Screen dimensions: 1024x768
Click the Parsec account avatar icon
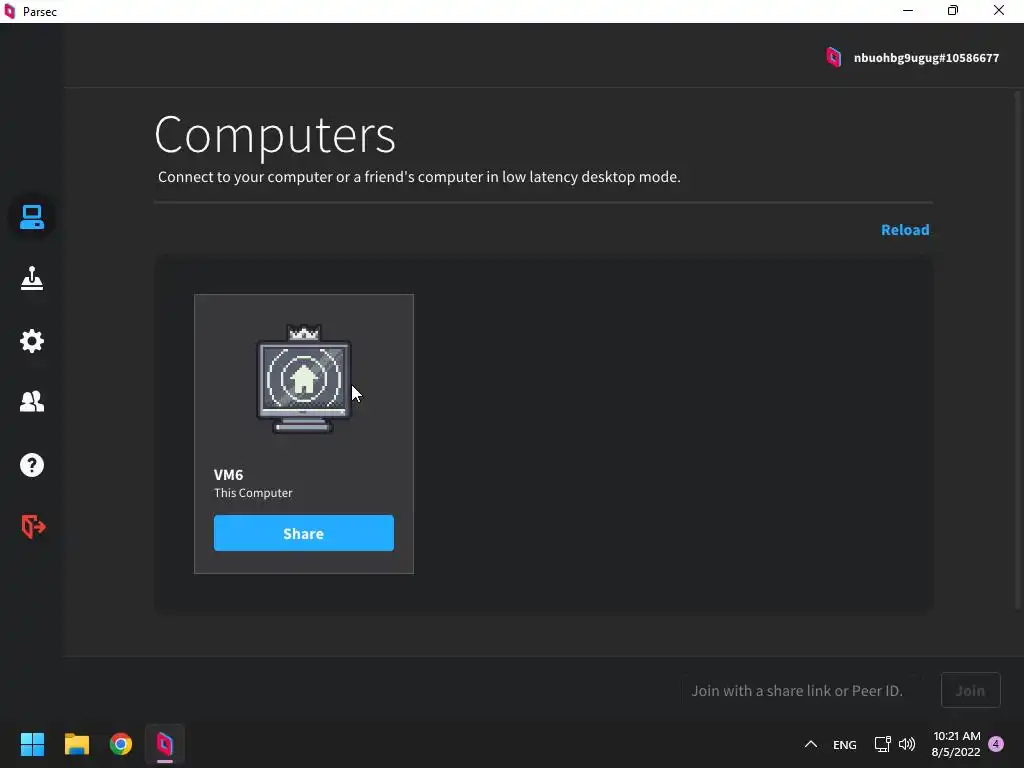[833, 57]
